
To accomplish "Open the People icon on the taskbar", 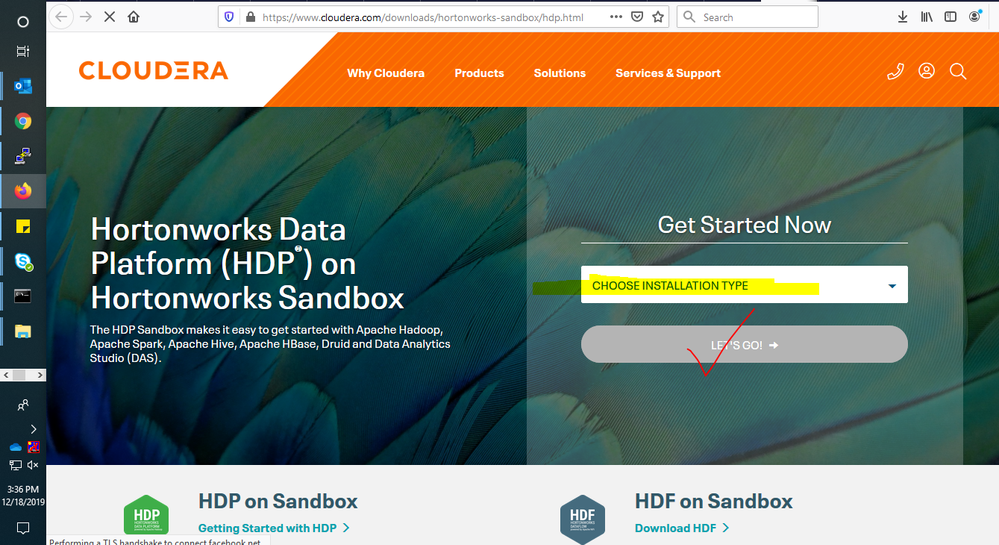I will [23, 405].
